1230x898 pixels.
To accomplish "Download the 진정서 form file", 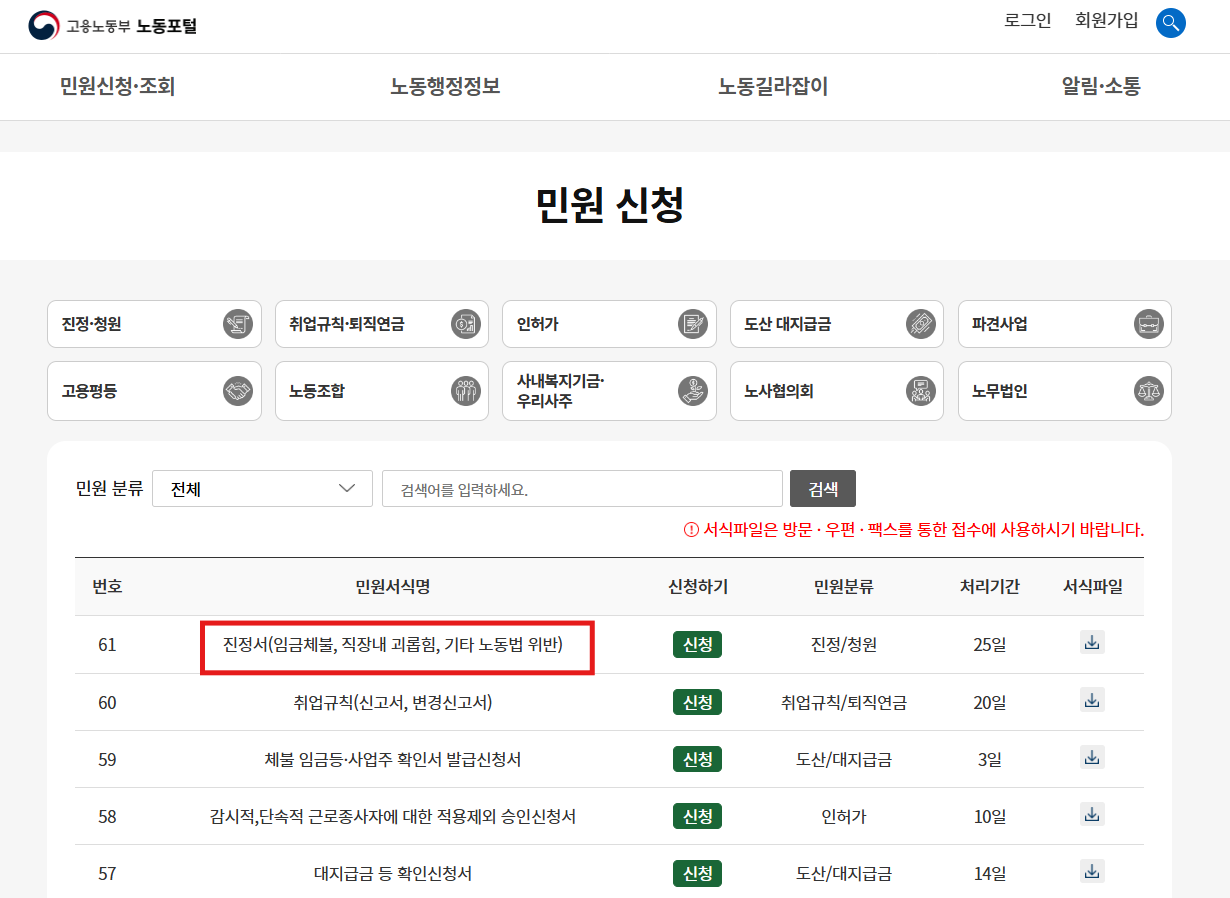I will (1091, 644).
